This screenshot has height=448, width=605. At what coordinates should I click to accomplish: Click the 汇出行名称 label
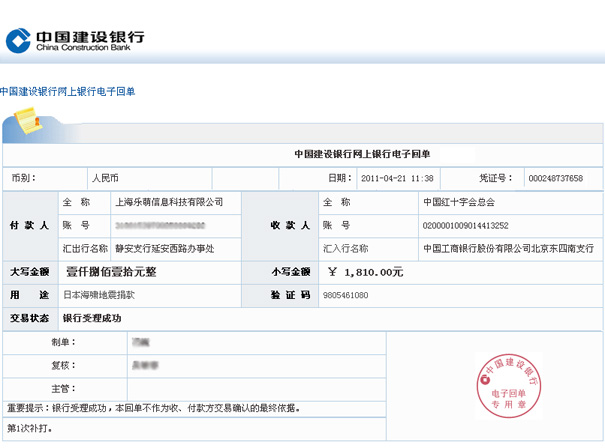click(85, 249)
